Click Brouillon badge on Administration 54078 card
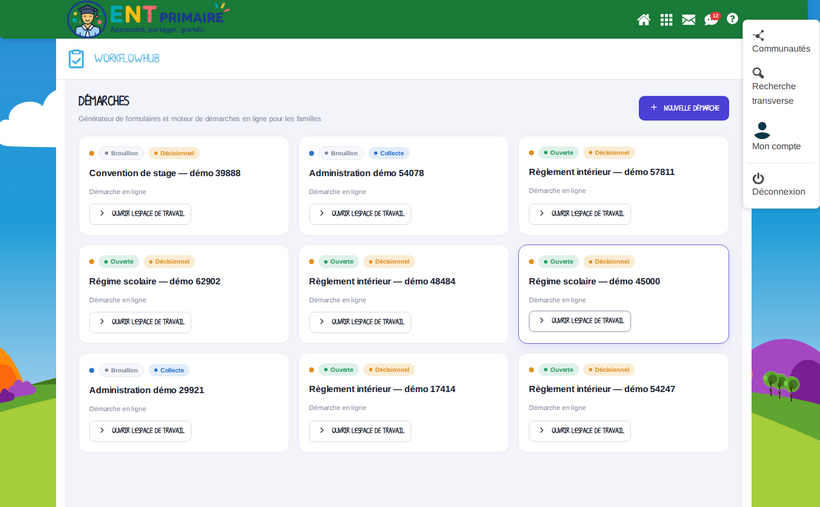820x507 pixels. click(x=341, y=153)
